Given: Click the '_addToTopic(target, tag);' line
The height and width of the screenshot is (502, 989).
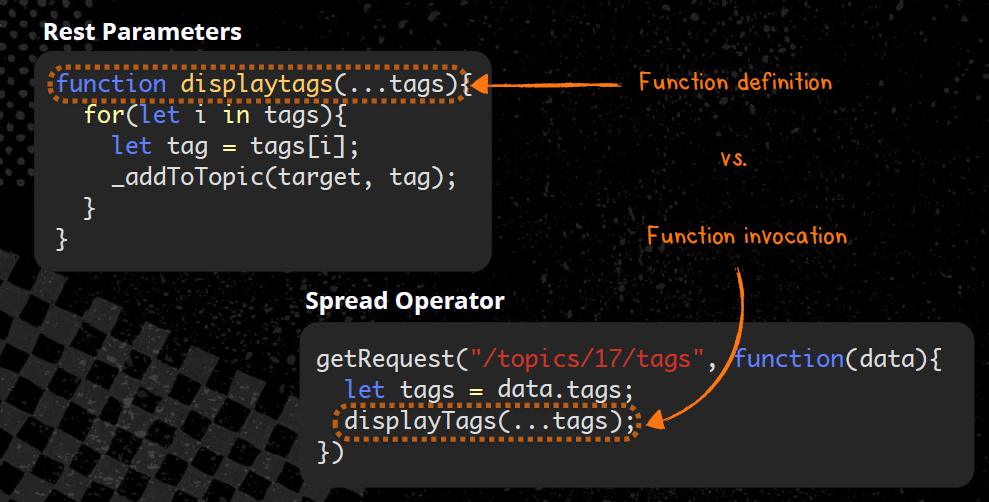Looking at the screenshot, I should [x=284, y=177].
